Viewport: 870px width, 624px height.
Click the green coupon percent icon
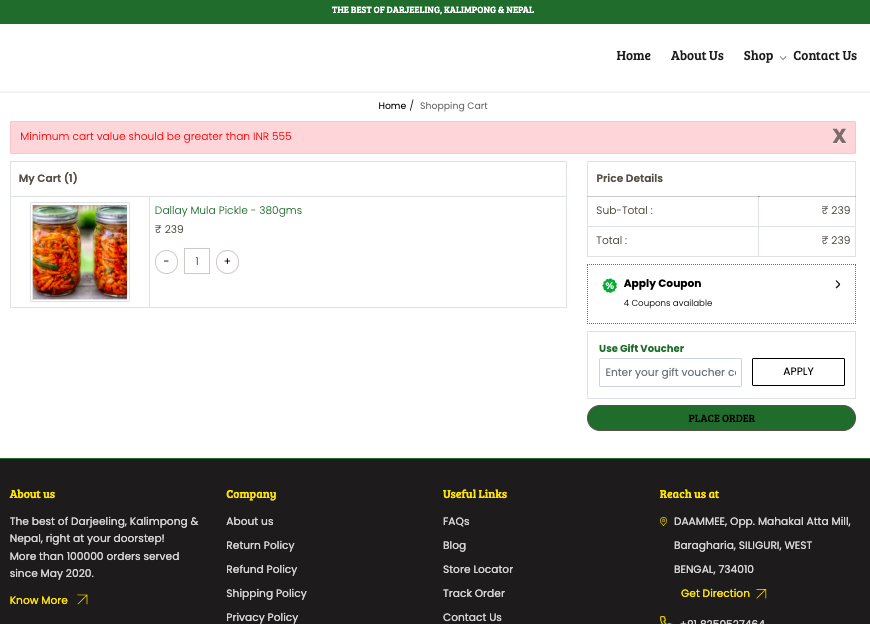point(609,285)
